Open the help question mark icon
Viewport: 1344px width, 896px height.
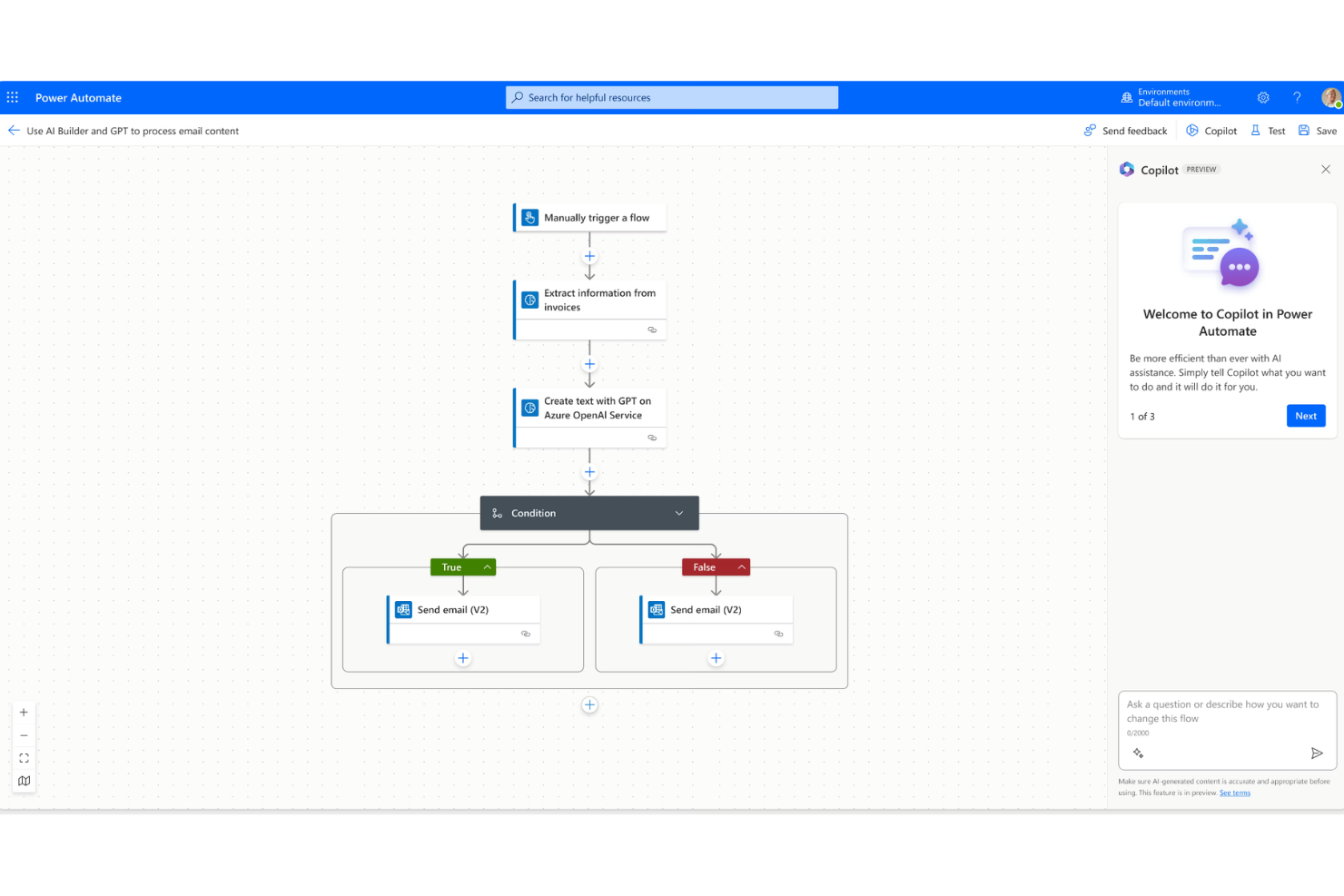point(1297,97)
